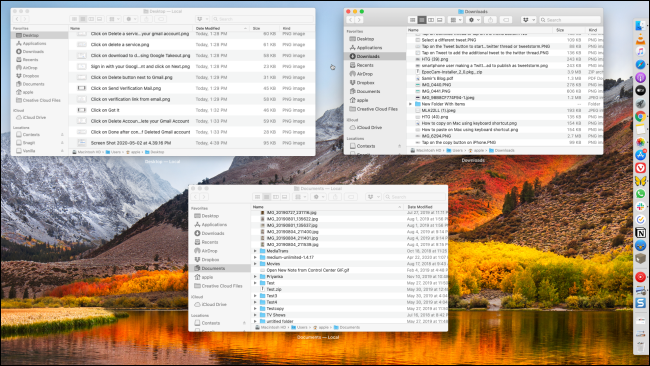Click Search field in Desktop window
The width and height of the screenshot is (650, 366).
tap(262, 19)
